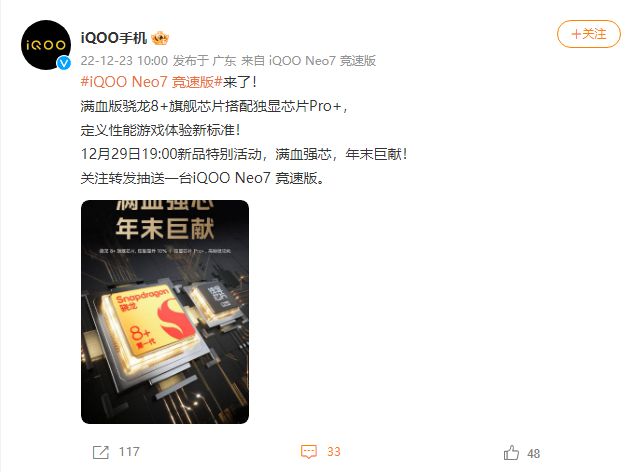Click the 12月29日19:00 event text line
The width and height of the screenshot is (641, 472).
244,154
